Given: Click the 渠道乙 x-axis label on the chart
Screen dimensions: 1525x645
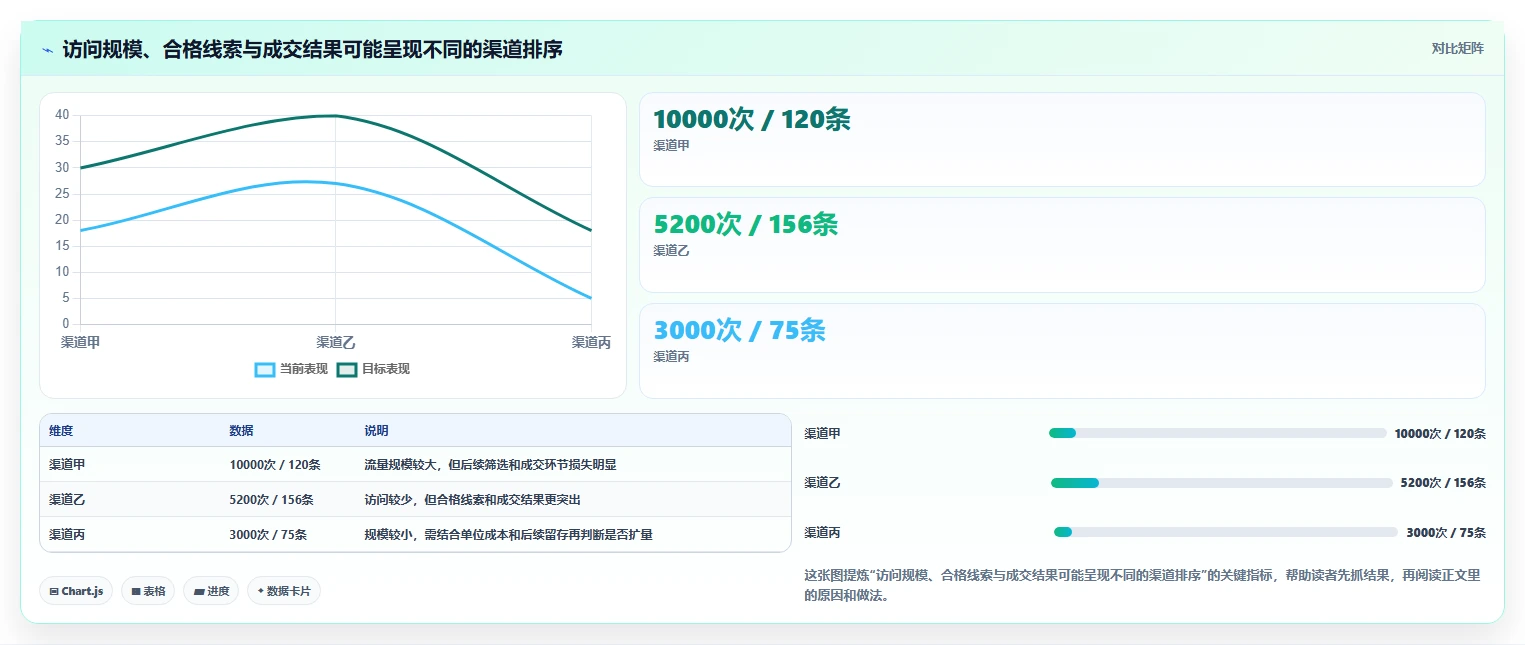Looking at the screenshot, I should click(336, 343).
